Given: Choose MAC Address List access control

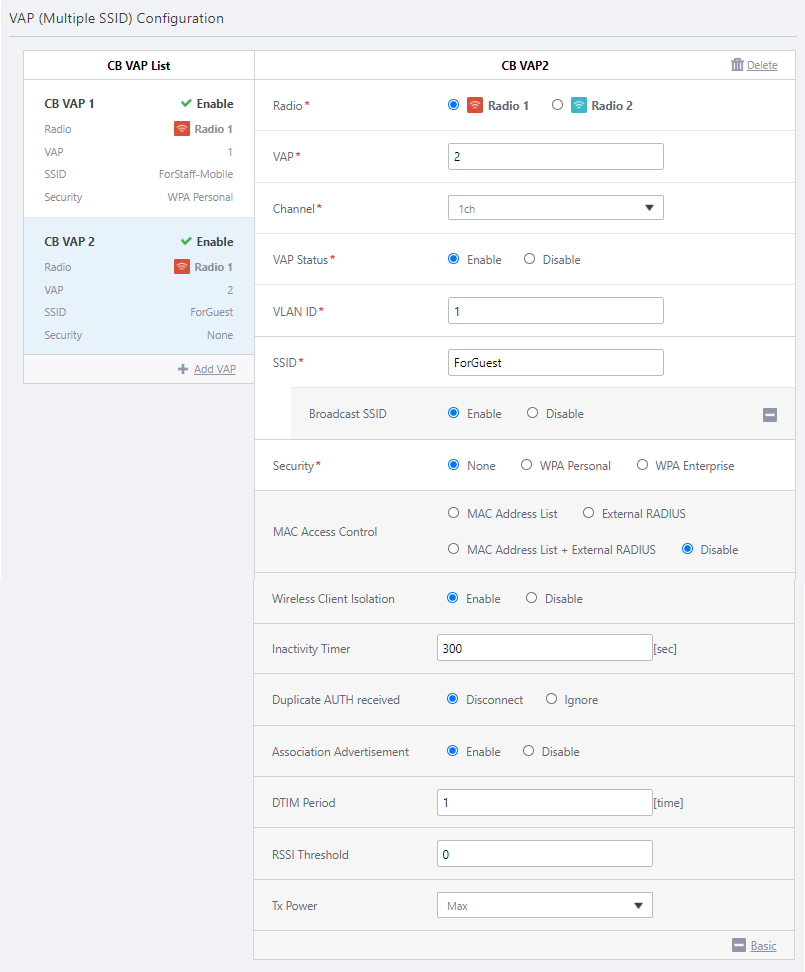Looking at the screenshot, I should pyautogui.click(x=454, y=513).
